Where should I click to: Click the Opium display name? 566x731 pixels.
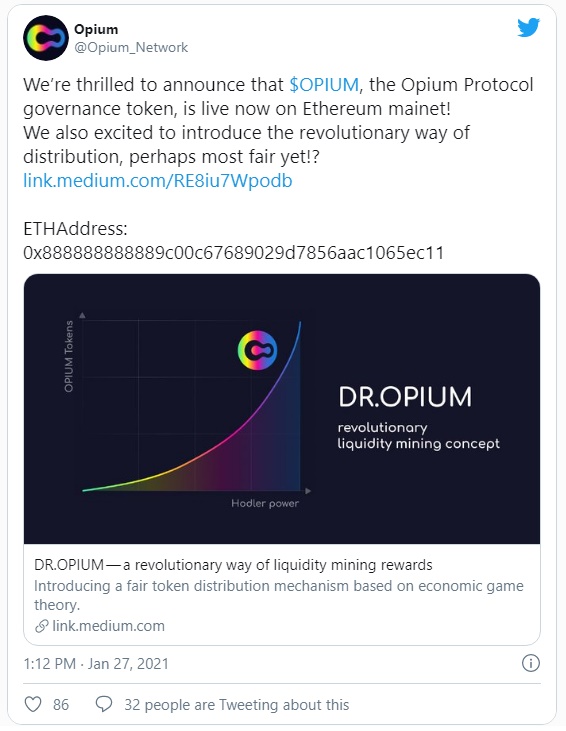coord(96,29)
